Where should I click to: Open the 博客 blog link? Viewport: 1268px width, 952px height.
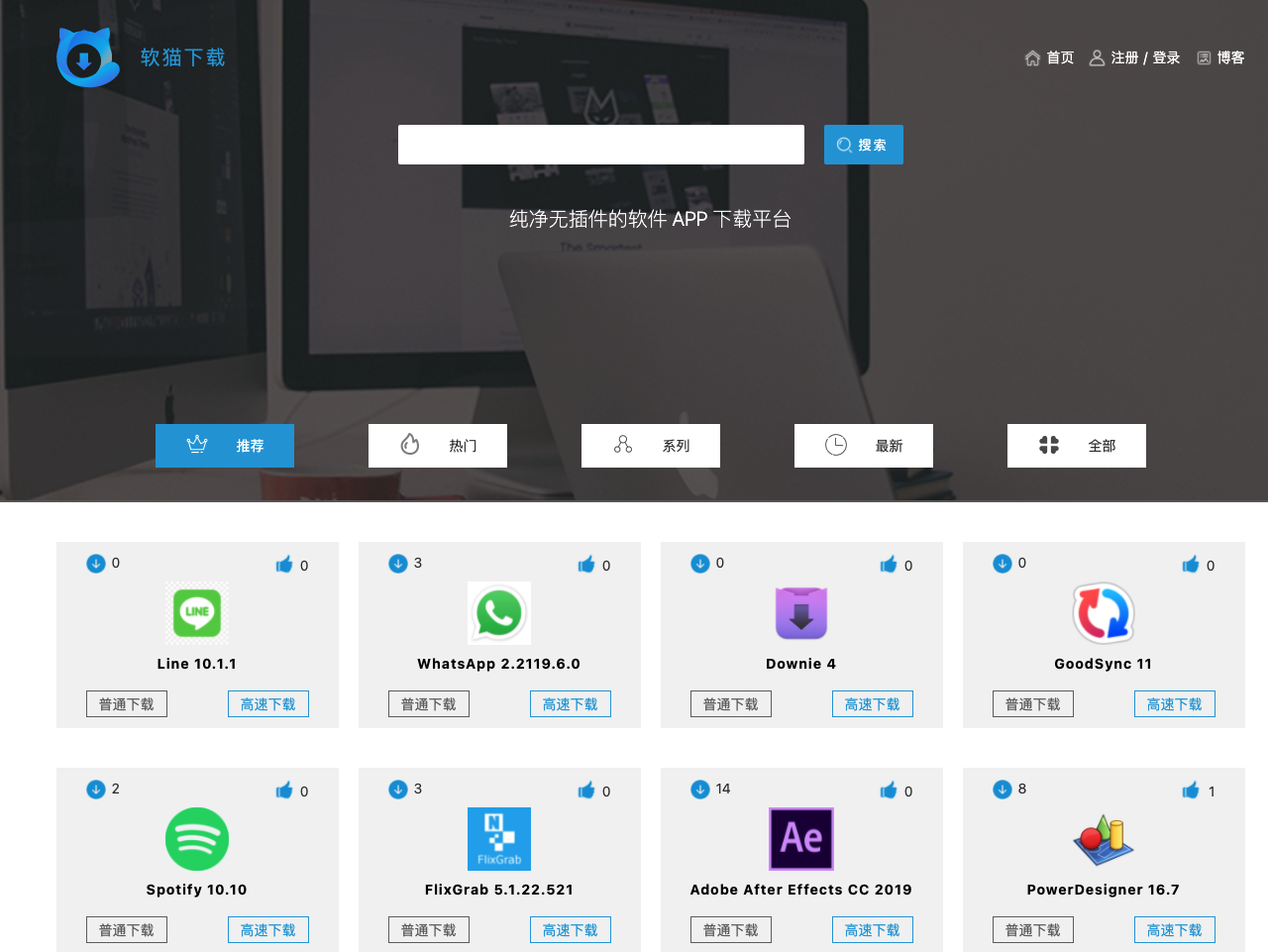[x=1220, y=57]
